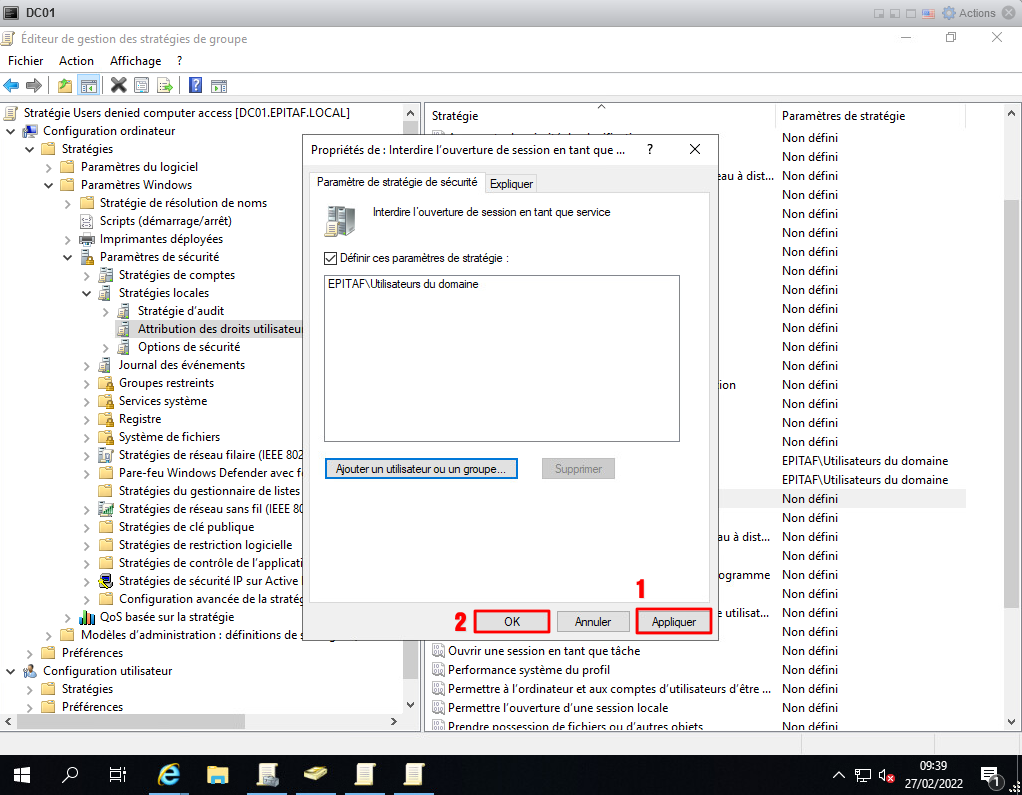Open the 'Affichage' menu
The image size is (1022, 795).
click(135, 61)
